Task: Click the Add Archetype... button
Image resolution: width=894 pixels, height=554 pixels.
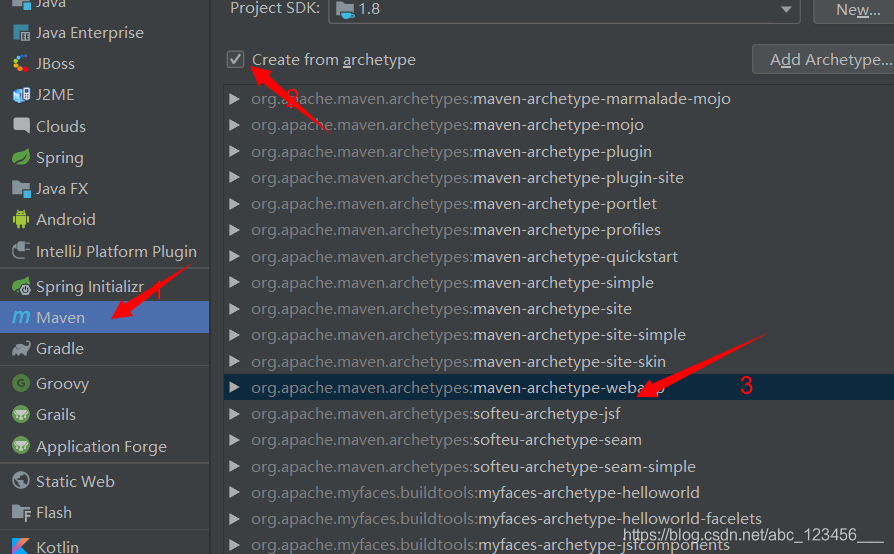Action: click(x=824, y=59)
